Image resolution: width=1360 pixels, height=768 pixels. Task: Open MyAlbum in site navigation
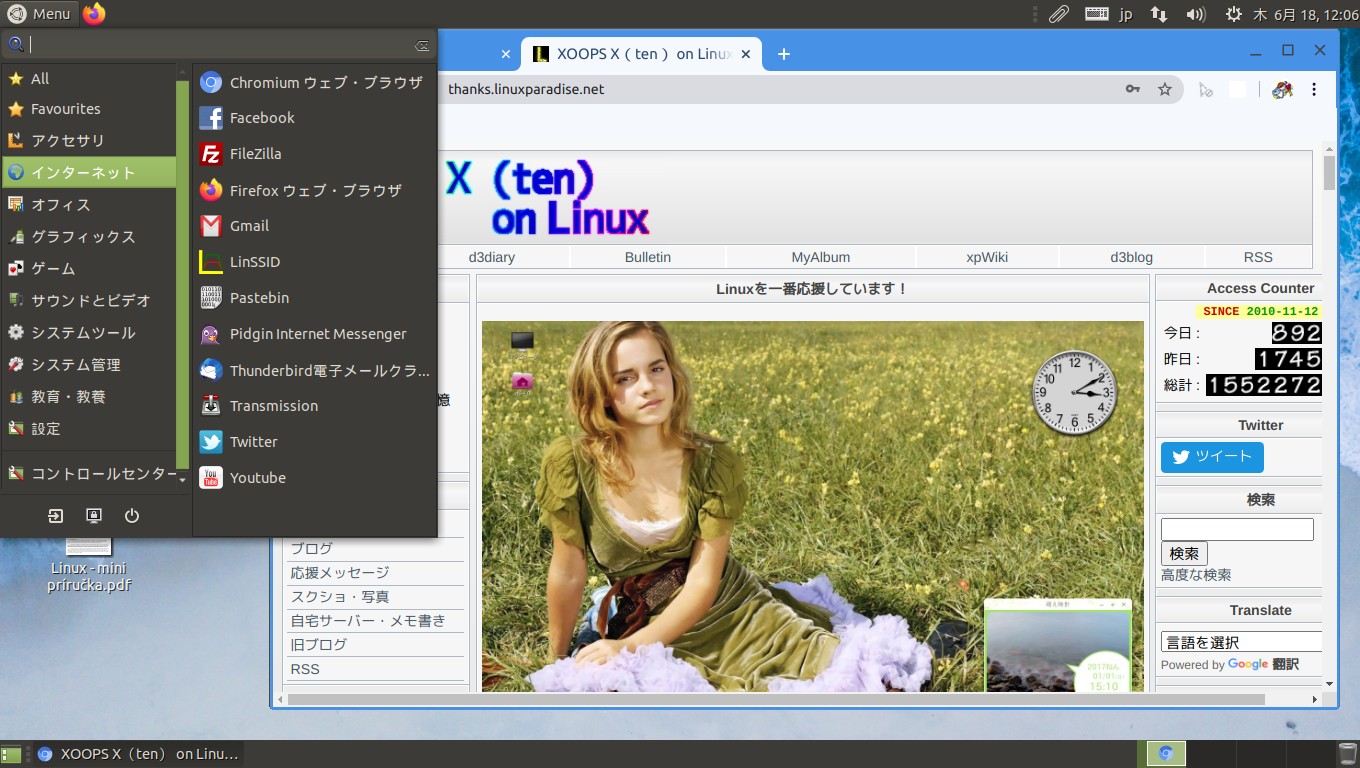point(821,257)
